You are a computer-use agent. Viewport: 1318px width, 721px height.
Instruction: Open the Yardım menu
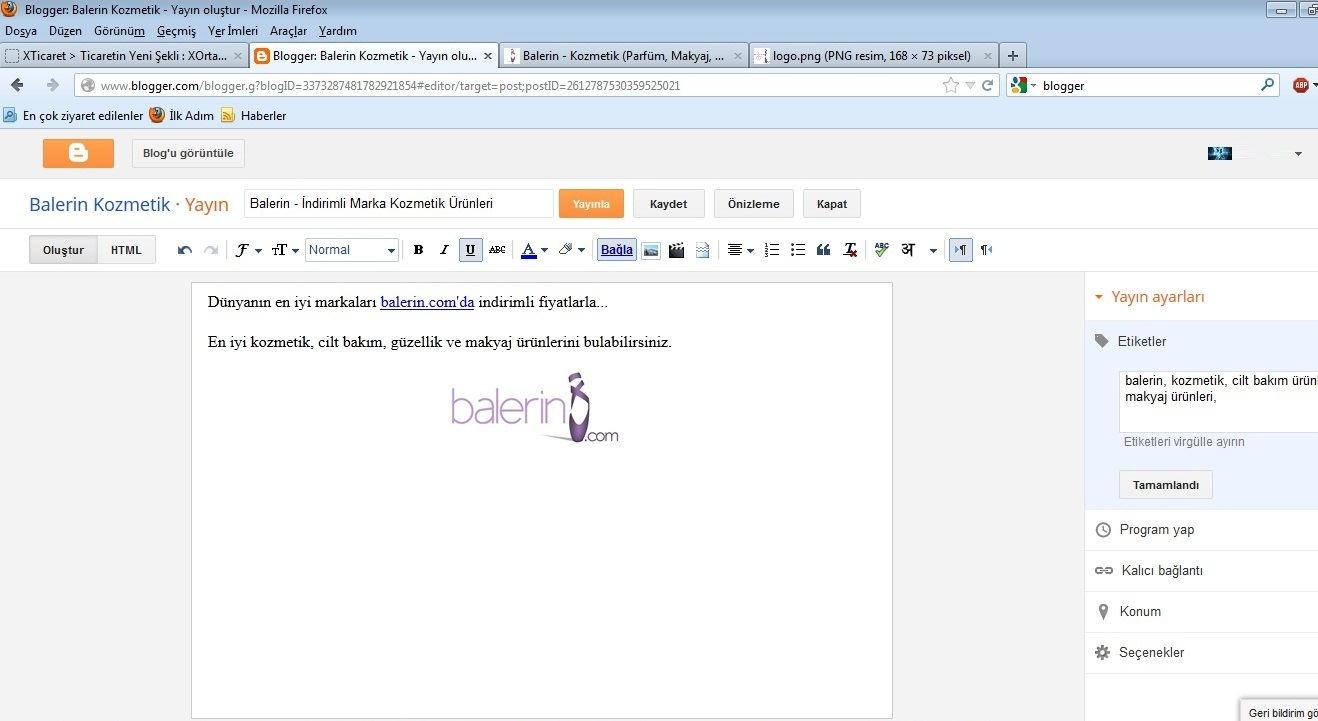[x=337, y=31]
